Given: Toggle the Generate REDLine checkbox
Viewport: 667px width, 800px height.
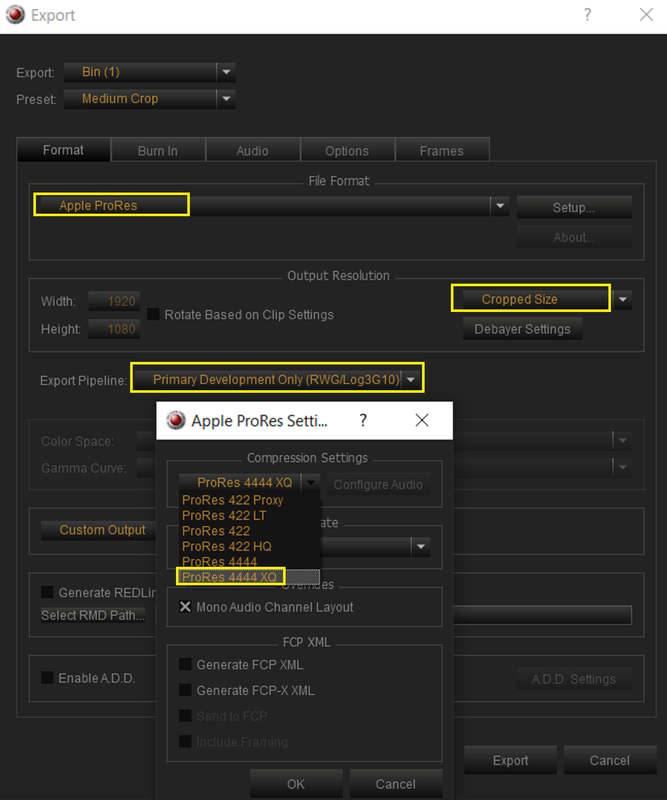Looking at the screenshot, I should pyautogui.click(x=47, y=592).
